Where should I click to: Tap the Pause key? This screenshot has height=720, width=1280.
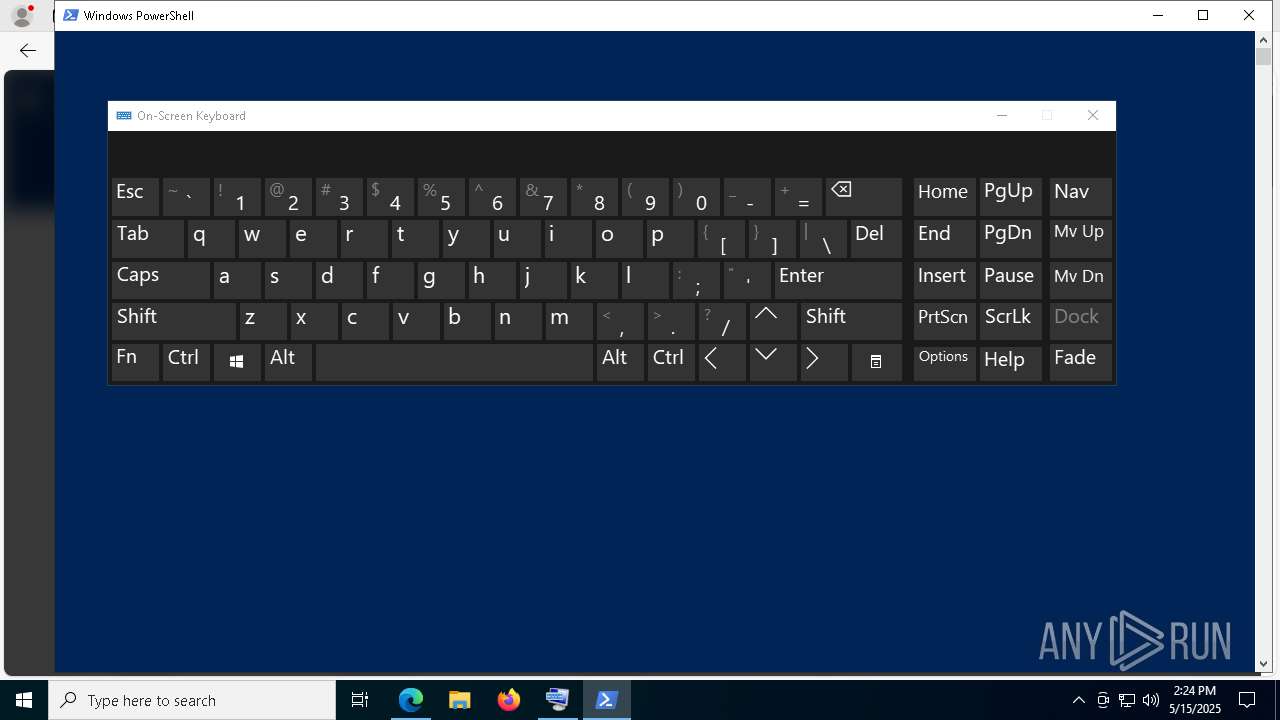pyautogui.click(x=1010, y=280)
